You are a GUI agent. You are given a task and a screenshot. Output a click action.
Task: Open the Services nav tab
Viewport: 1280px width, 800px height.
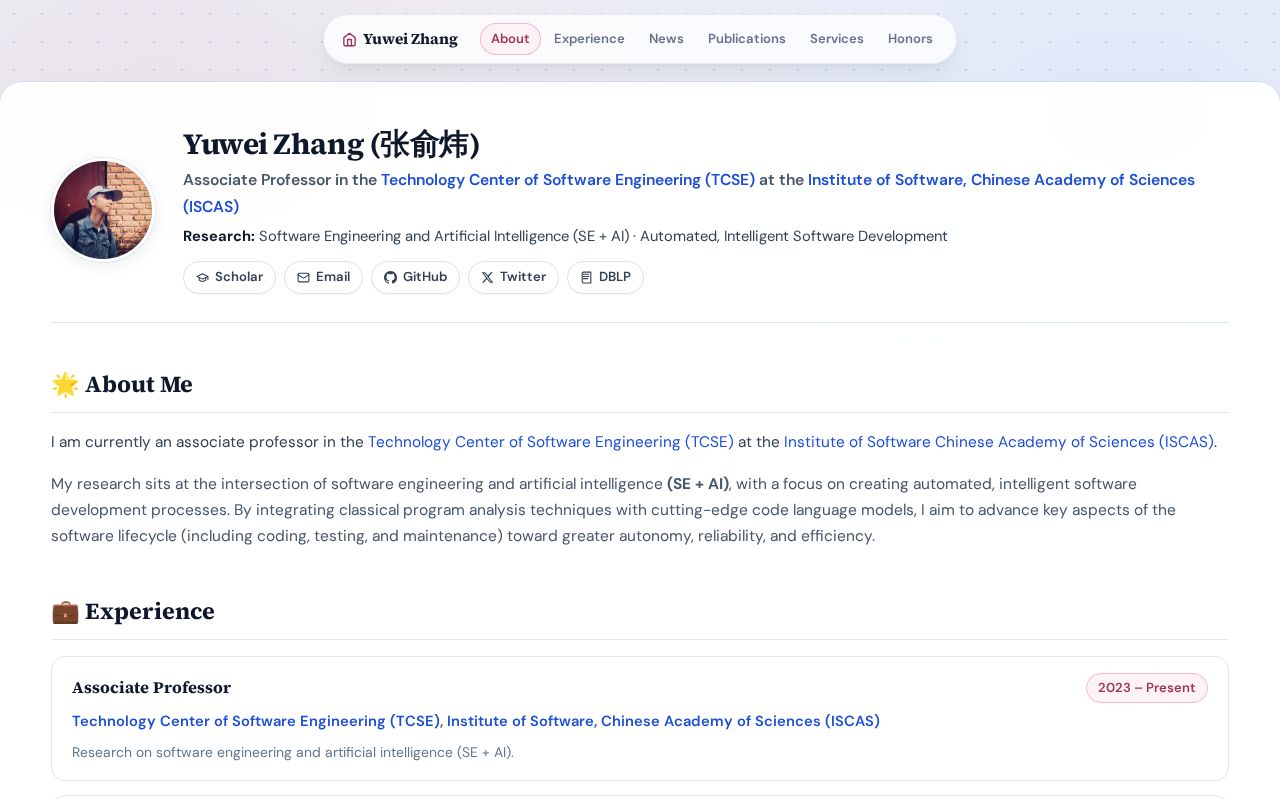click(x=837, y=39)
